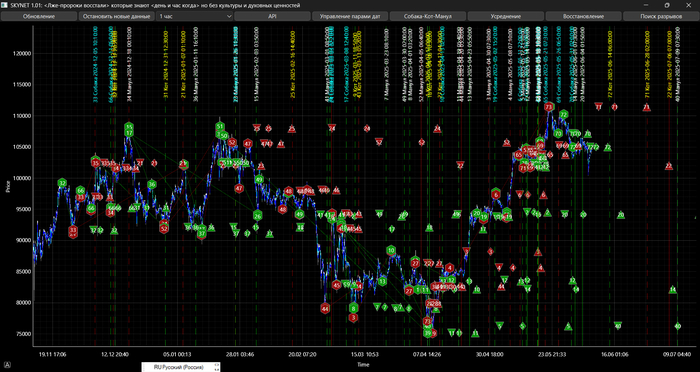Open the API button
The width and height of the screenshot is (700, 372).
272,17
